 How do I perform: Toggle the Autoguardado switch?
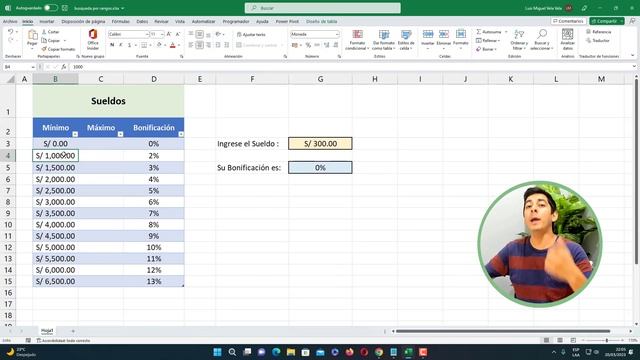click(x=51, y=8)
